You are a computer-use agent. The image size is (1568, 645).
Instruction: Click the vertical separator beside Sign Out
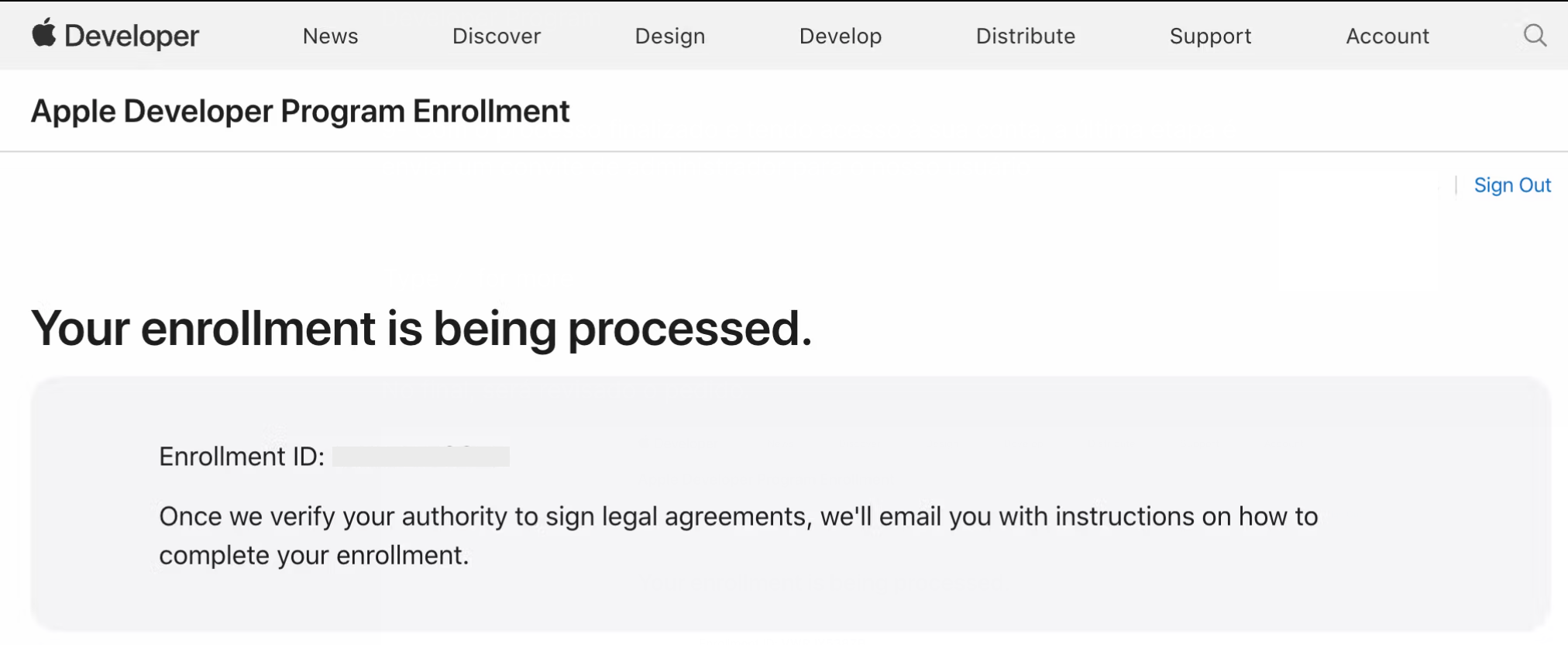[1456, 185]
